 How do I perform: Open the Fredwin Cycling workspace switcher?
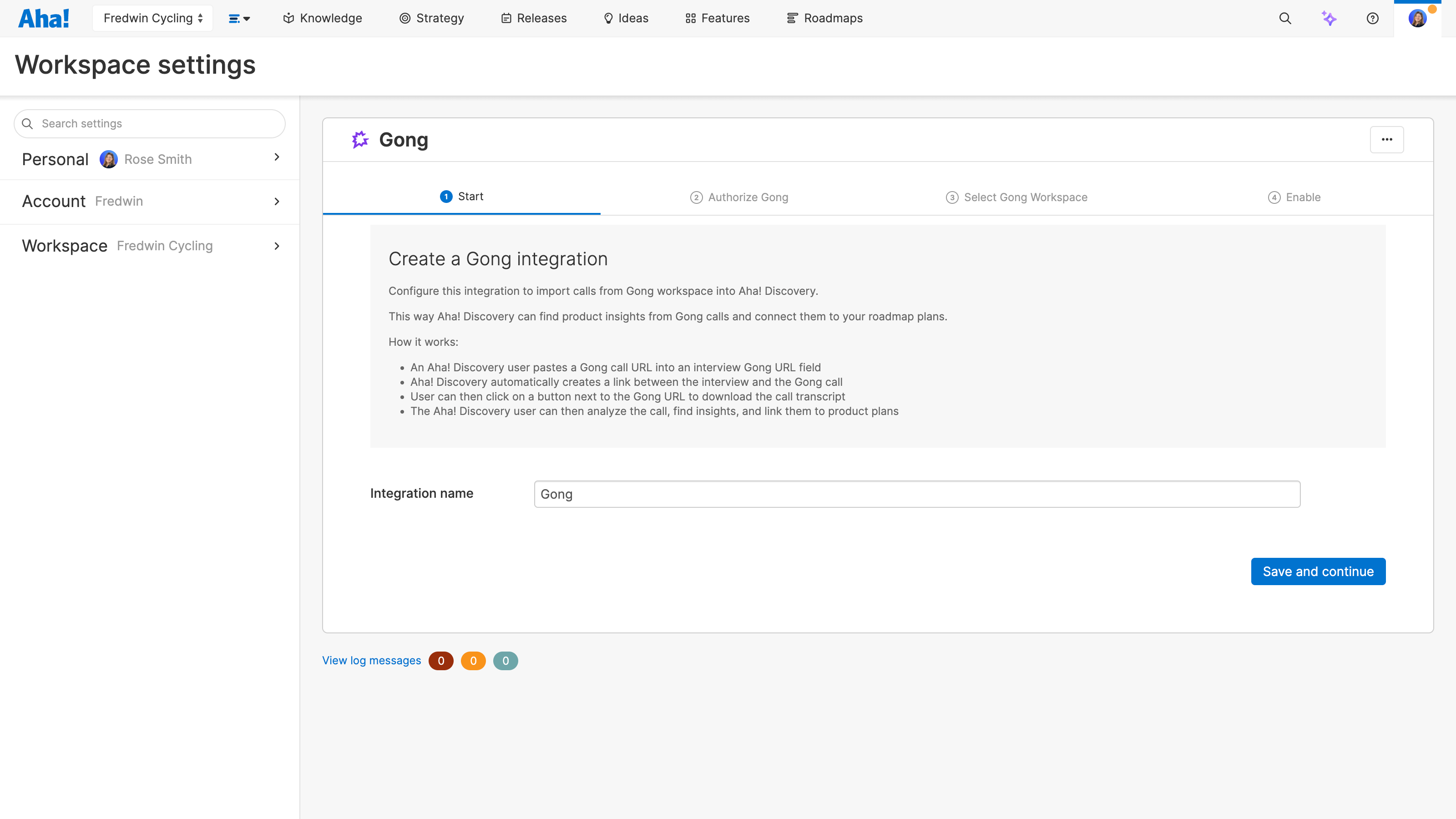click(x=152, y=18)
